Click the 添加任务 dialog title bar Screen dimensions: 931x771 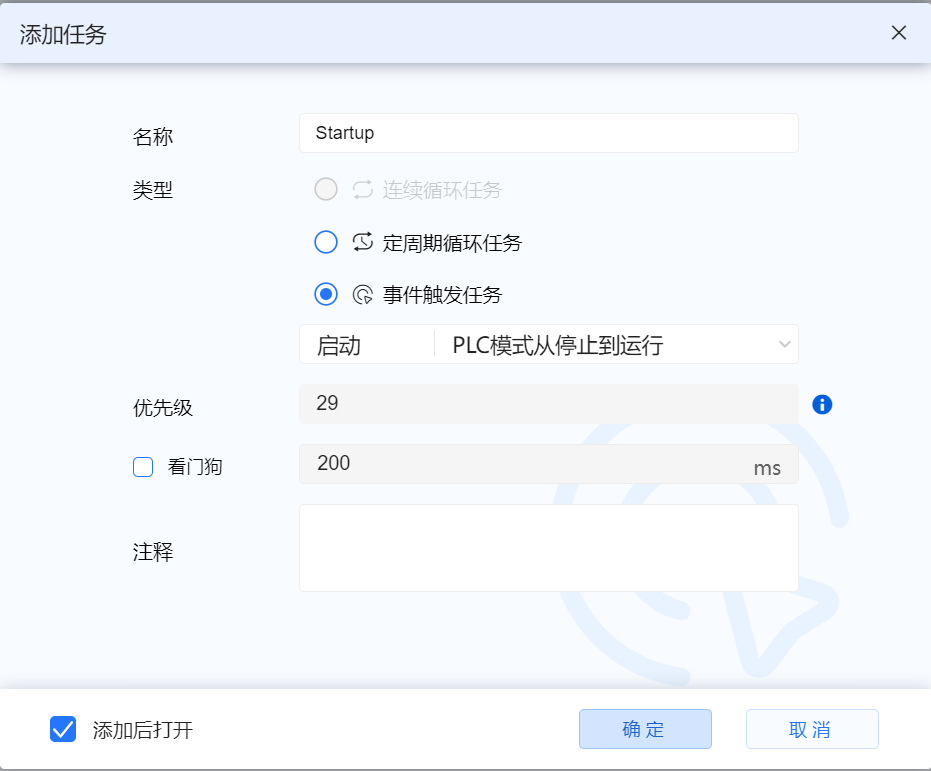pos(63,34)
